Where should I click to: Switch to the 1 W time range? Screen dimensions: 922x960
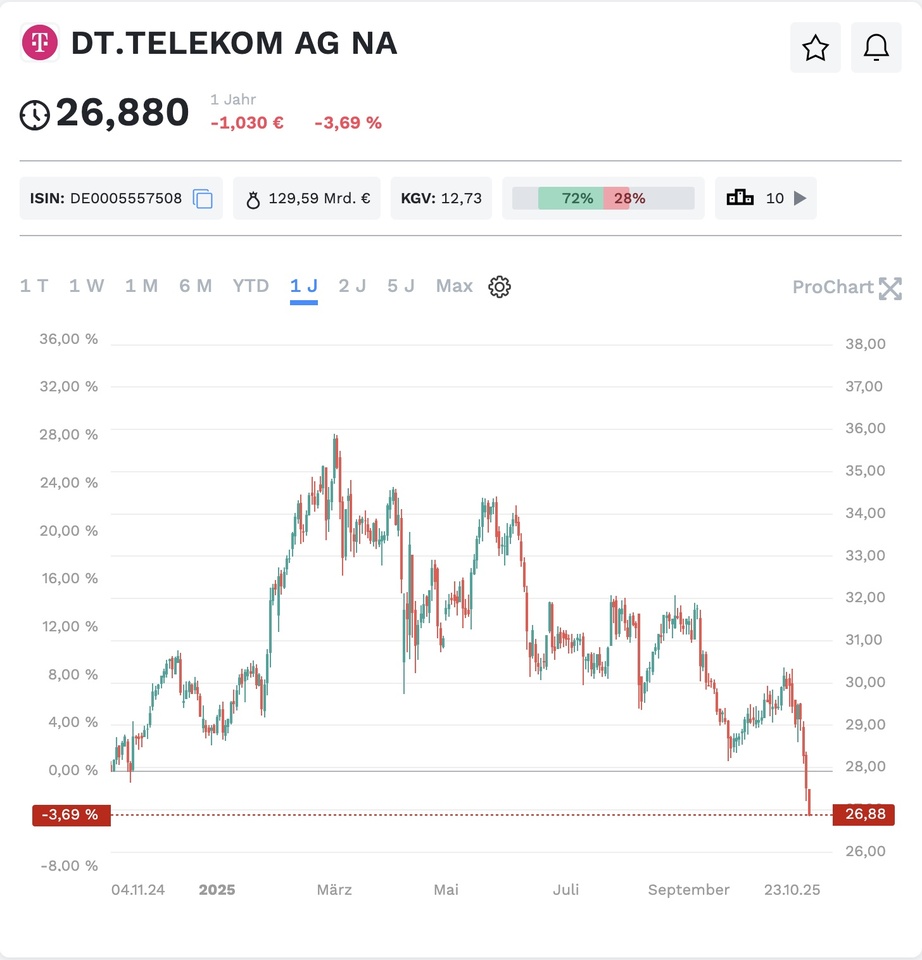(x=87, y=286)
